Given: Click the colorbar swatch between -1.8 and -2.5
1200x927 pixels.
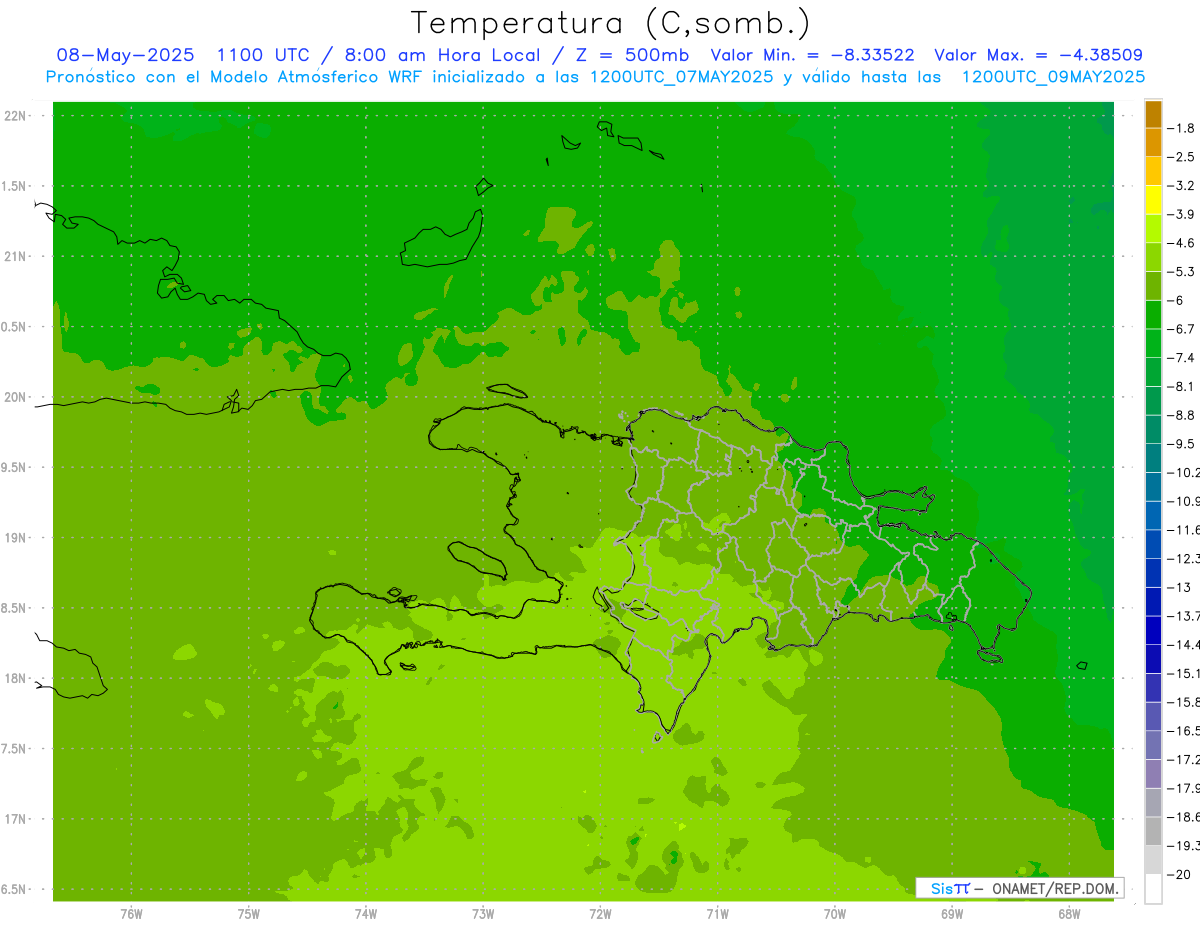Looking at the screenshot, I should 1153,143.
